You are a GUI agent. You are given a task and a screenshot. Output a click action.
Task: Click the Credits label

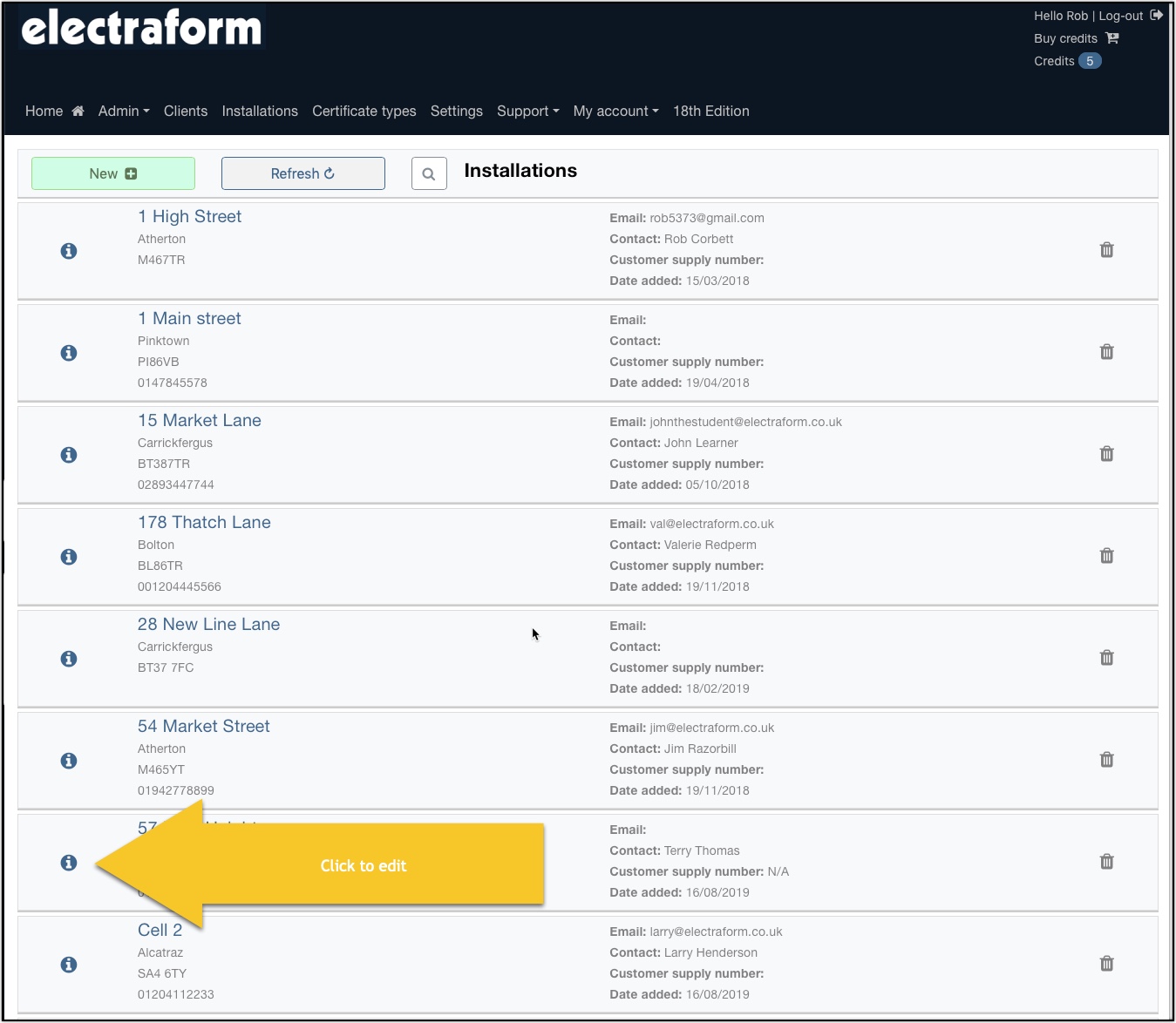tap(1054, 61)
